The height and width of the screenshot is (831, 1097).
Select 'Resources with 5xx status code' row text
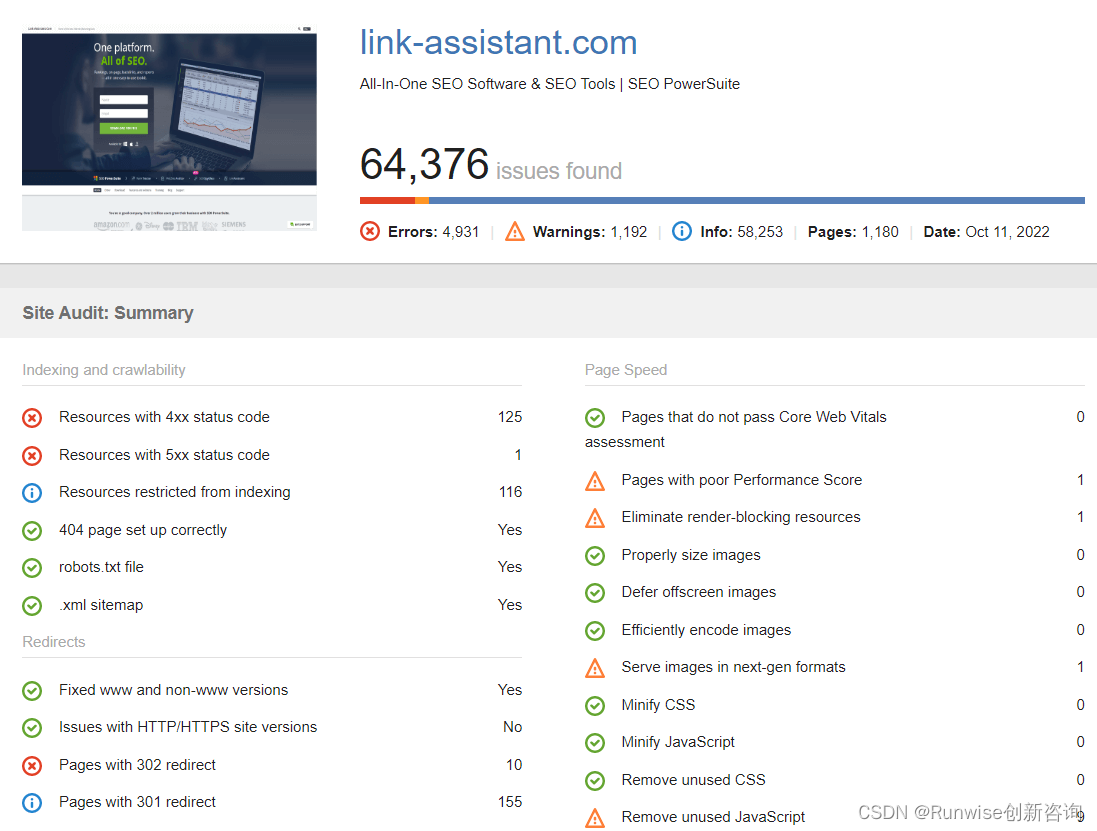tap(164, 455)
